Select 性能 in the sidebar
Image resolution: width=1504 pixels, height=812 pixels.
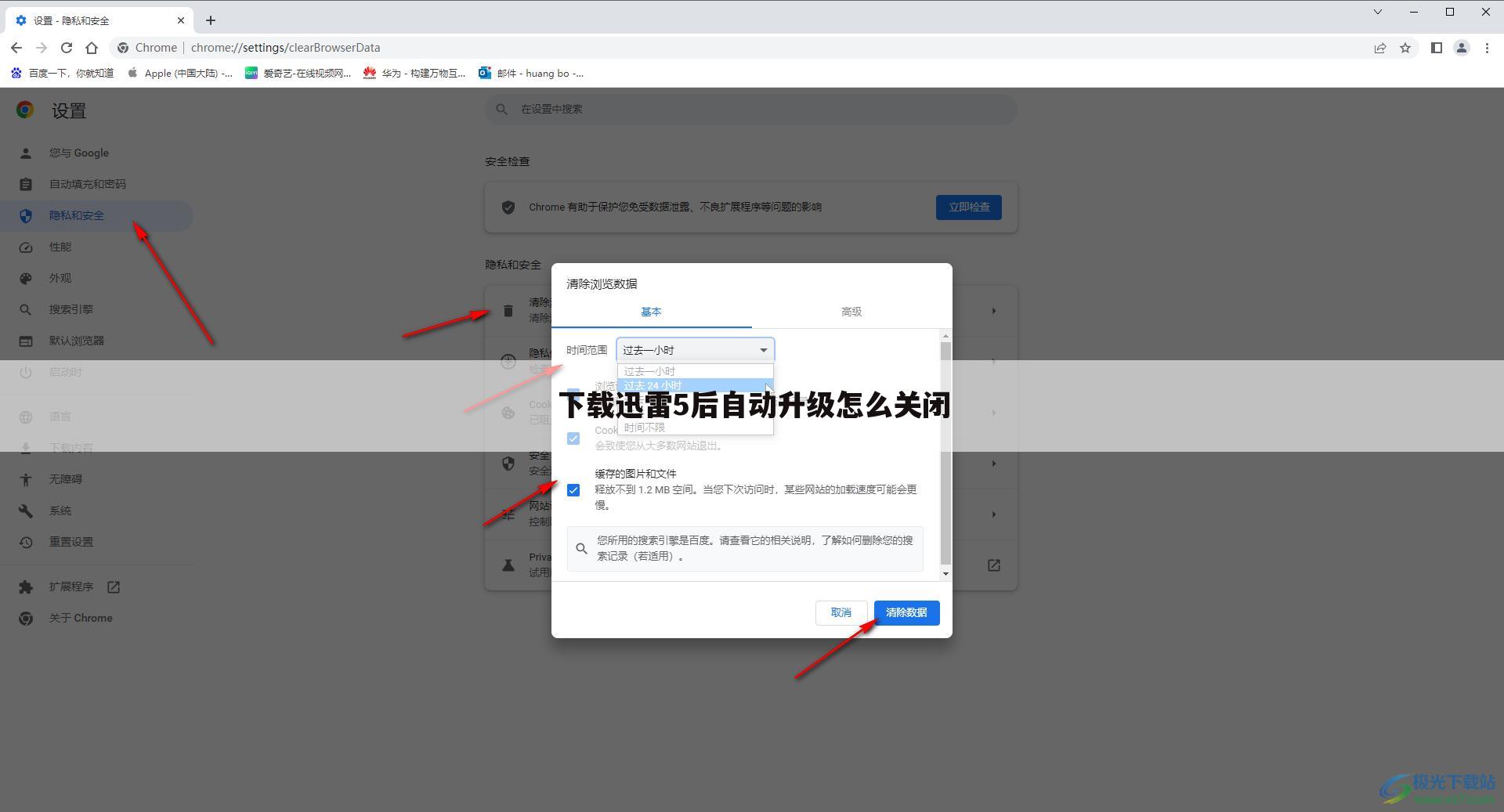coord(60,247)
